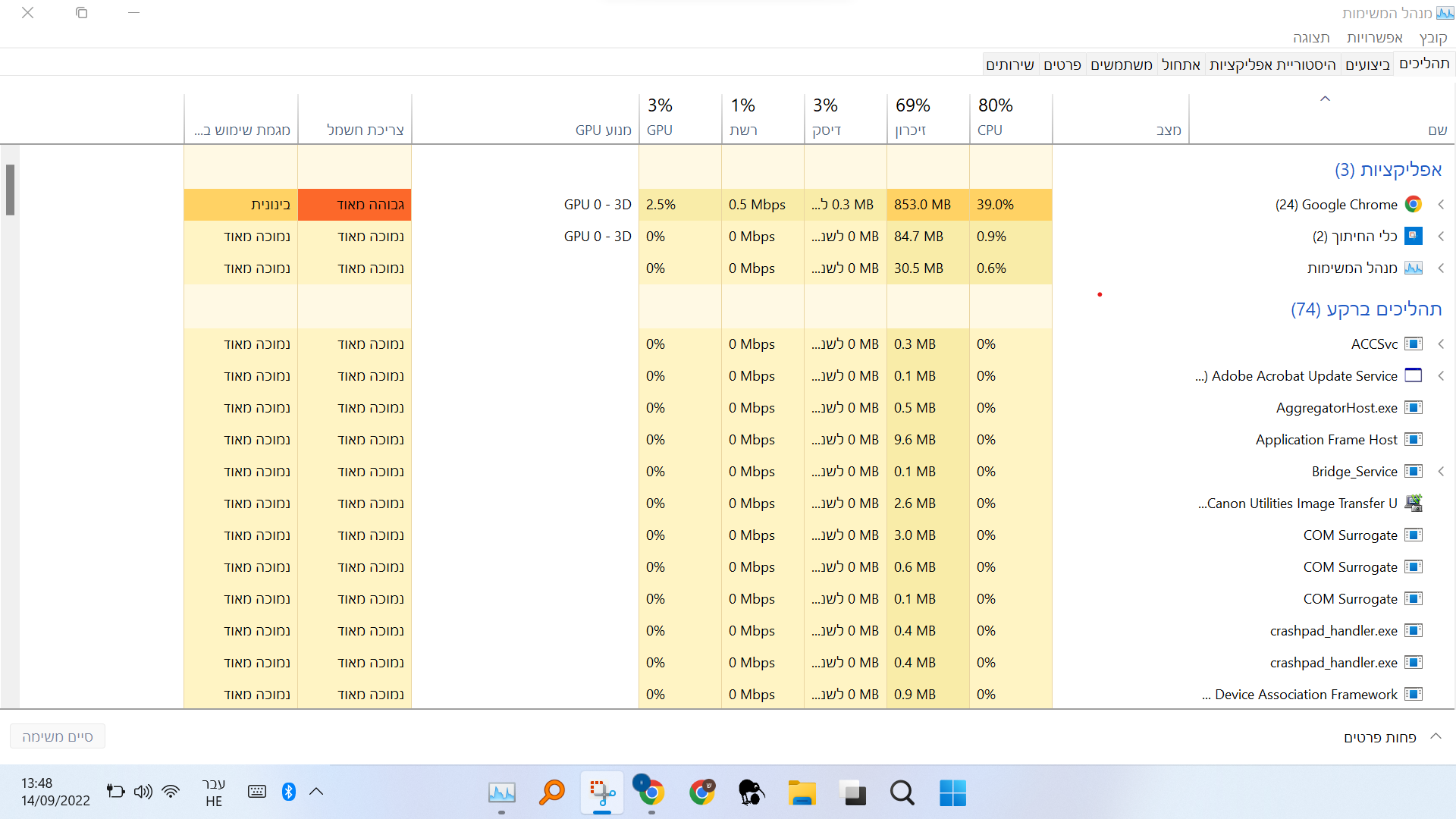The height and width of the screenshot is (819, 1456).
Task: Show hidden tray icons chevron
Action: [x=316, y=792]
